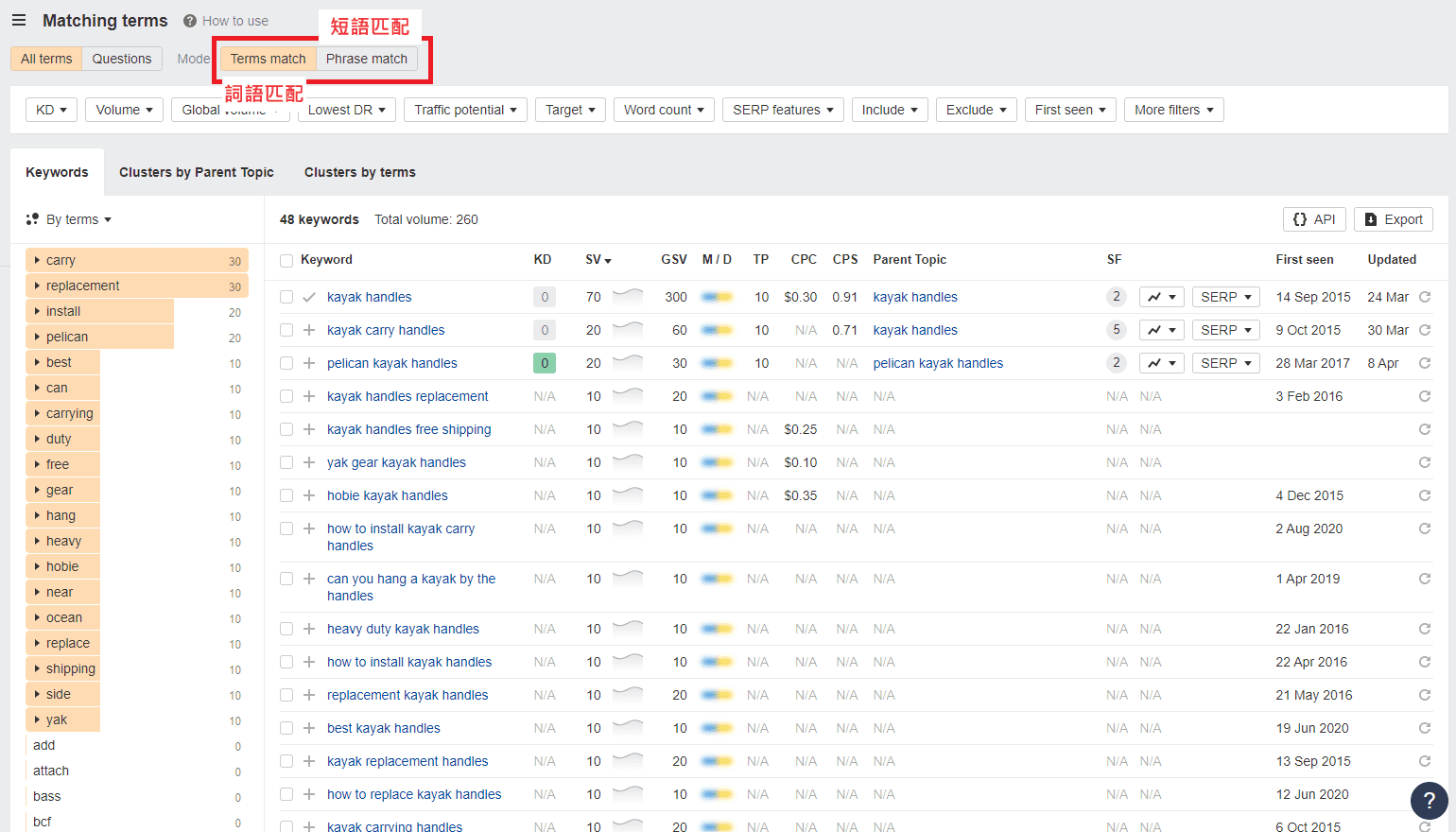
Task: Refresh the kayak handles keyword row
Action: pos(1425,297)
